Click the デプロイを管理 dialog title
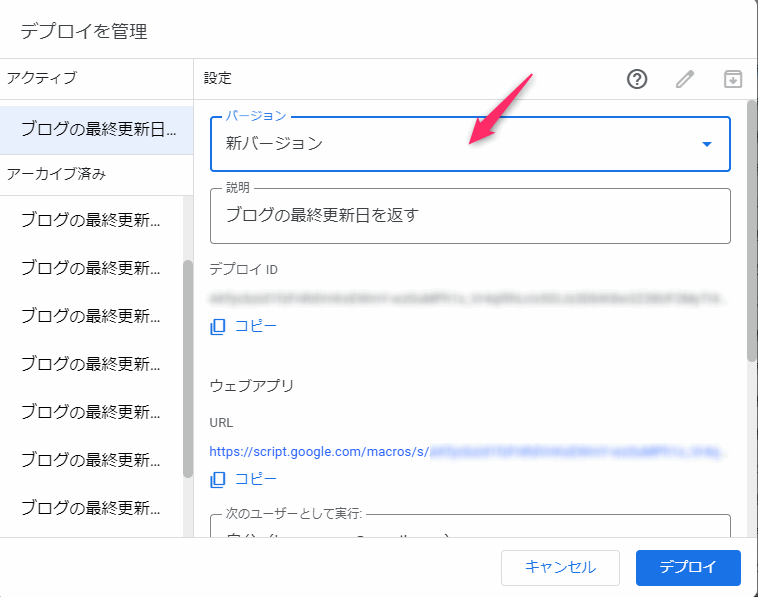Screen dimensions: 758x597 (84, 31)
